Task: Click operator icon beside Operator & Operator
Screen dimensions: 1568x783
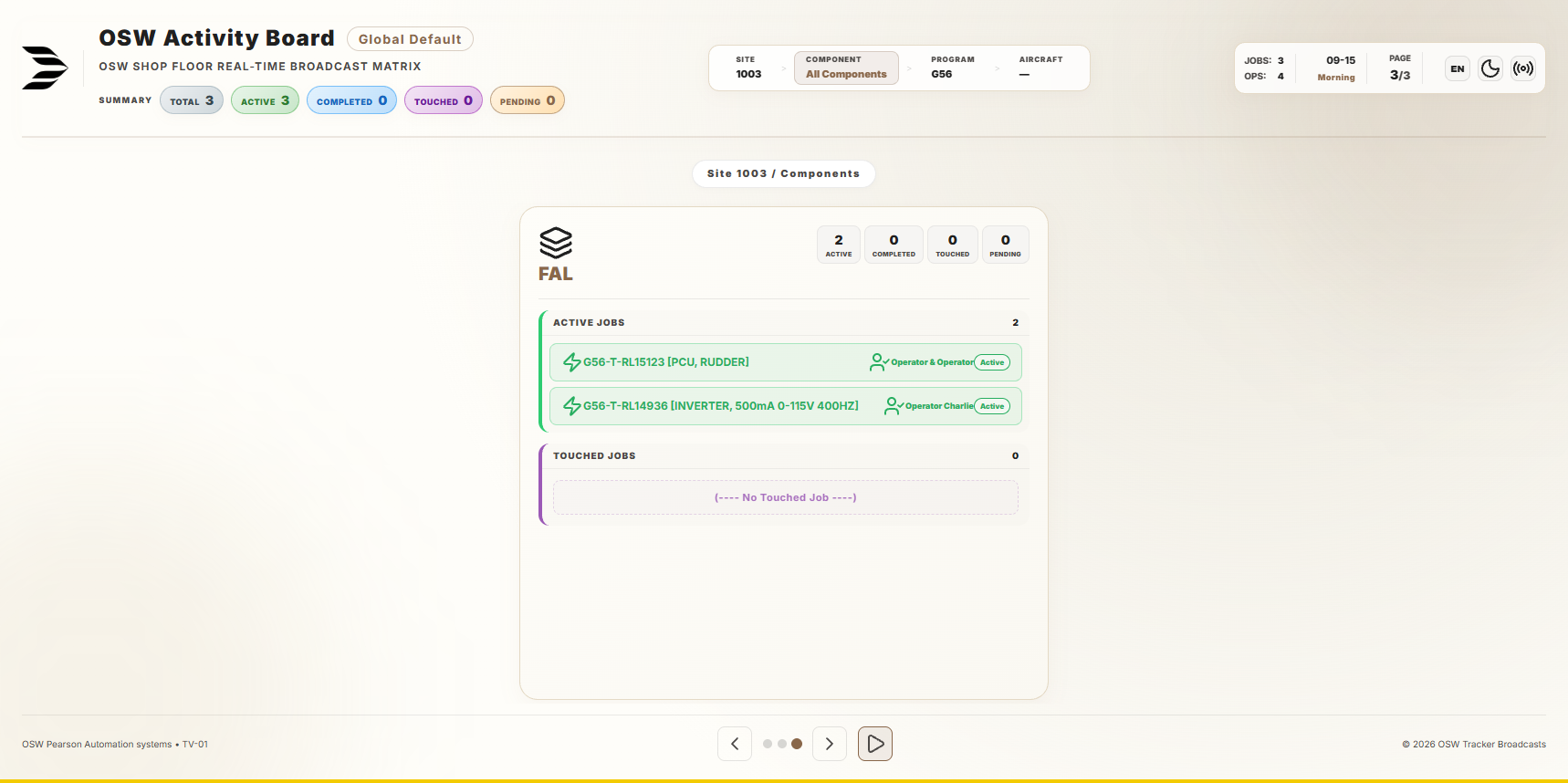Action: pos(879,362)
